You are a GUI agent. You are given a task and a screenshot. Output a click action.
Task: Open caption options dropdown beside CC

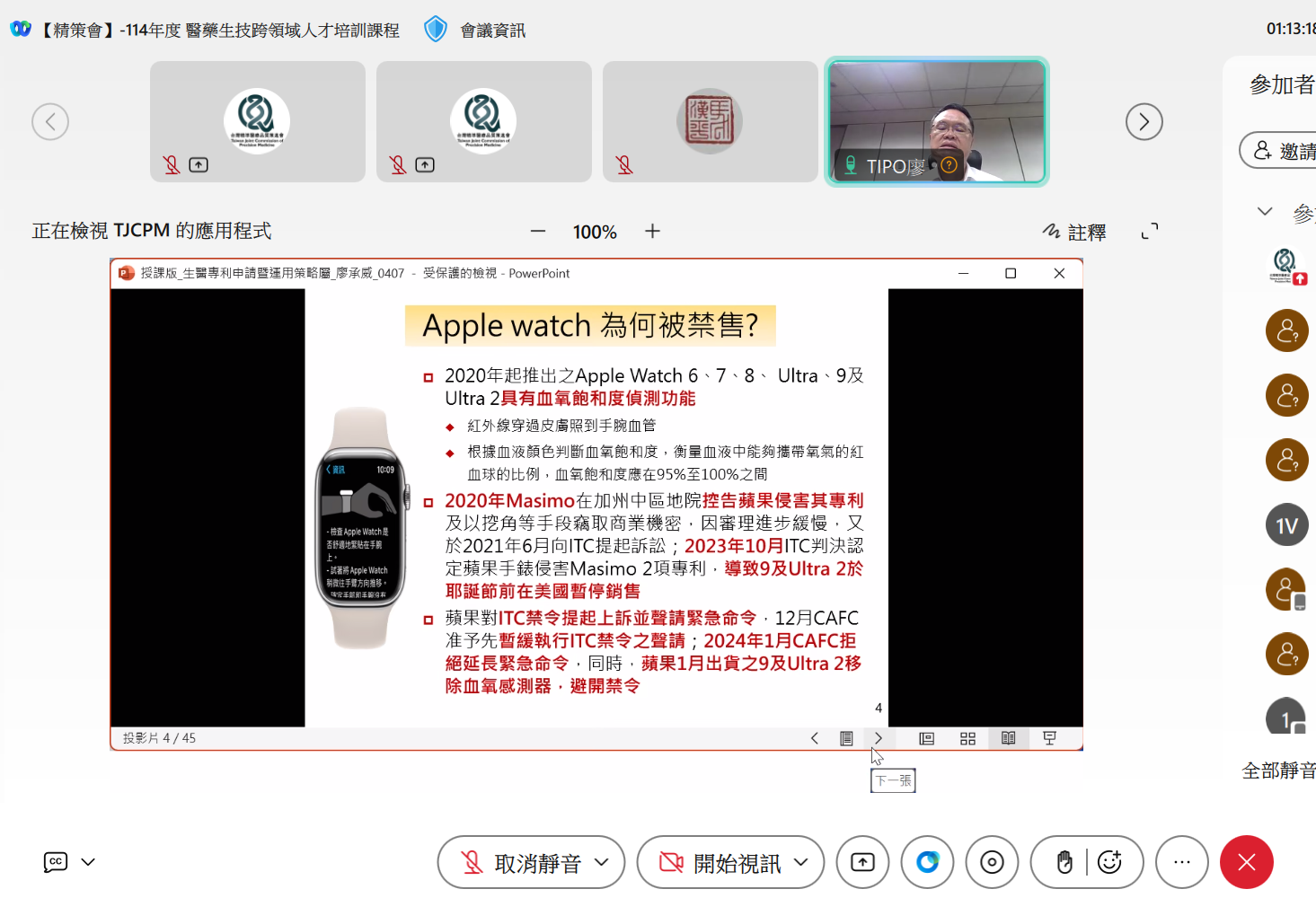coord(88,862)
